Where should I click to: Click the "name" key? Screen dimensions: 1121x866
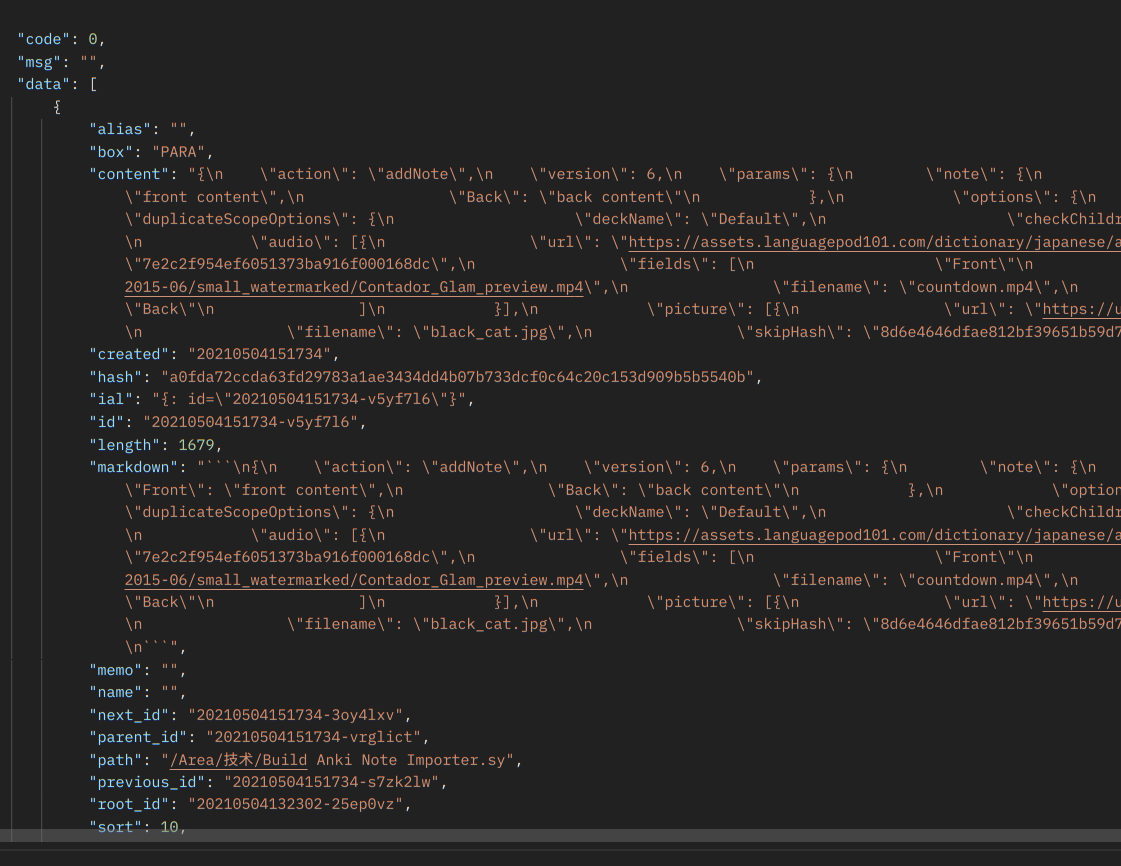click(x=116, y=693)
